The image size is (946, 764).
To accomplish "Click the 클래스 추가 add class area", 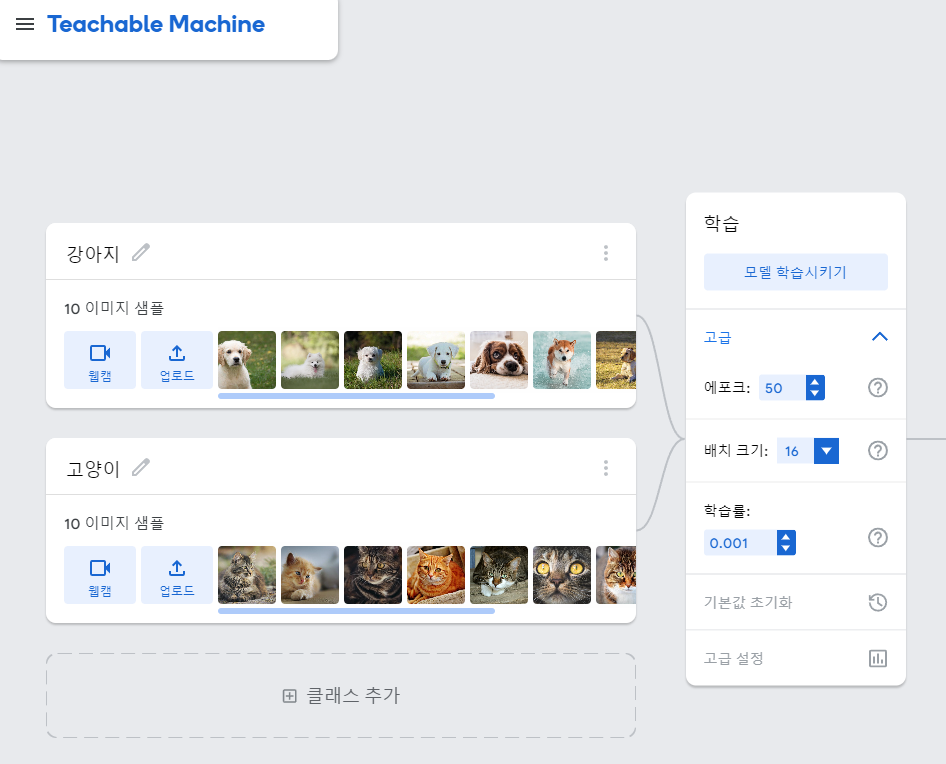I will (341, 695).
